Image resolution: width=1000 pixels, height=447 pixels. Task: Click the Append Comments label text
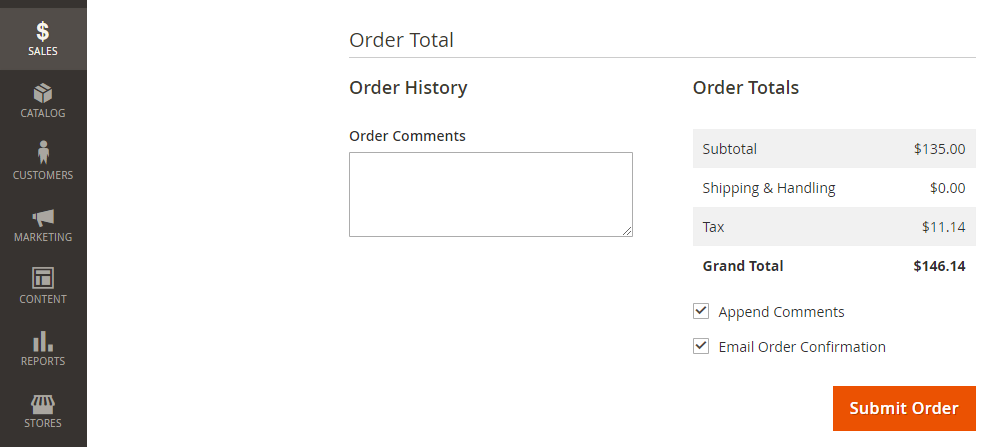point(781,312)
